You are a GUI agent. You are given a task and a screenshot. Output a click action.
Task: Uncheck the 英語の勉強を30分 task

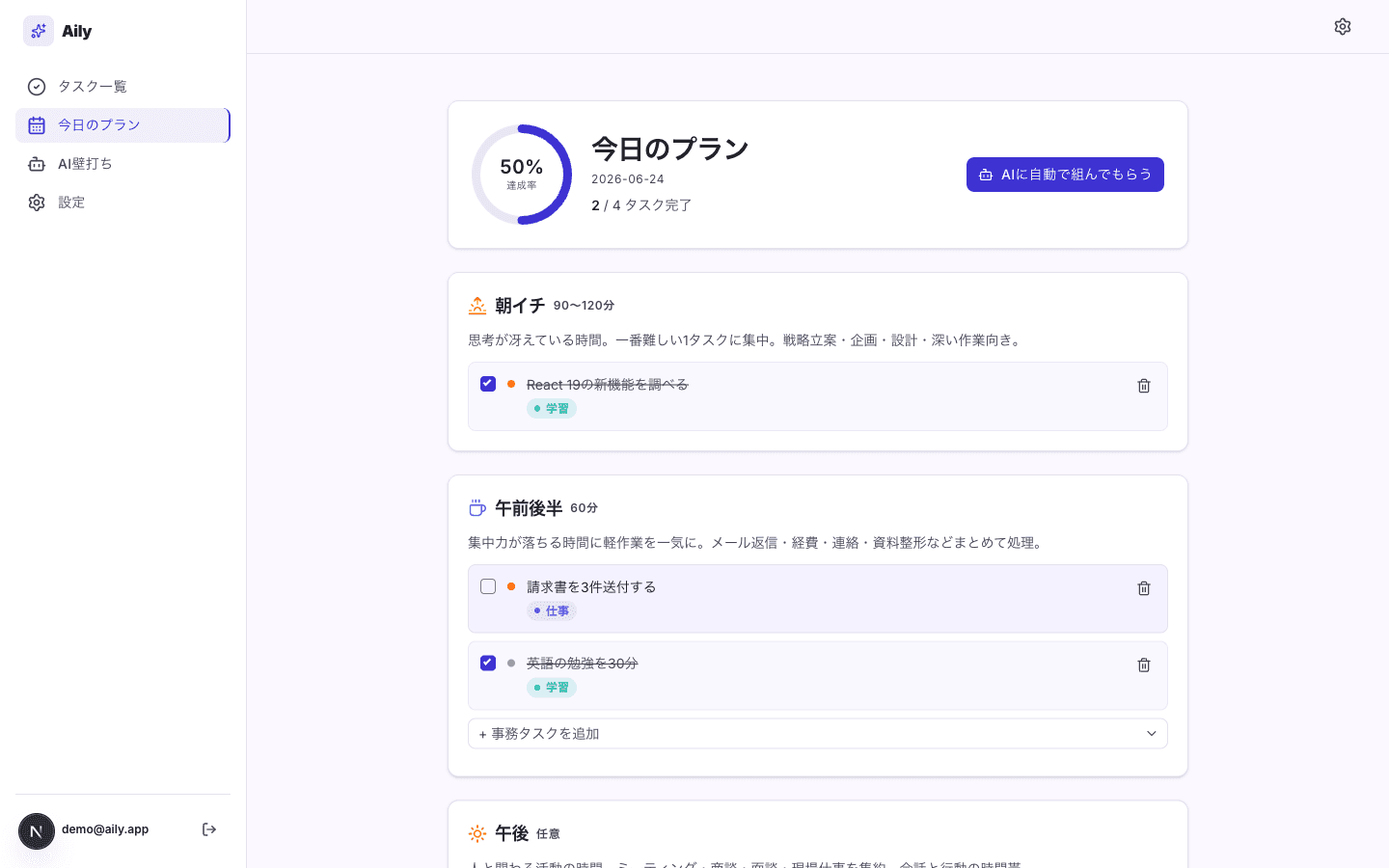[488, 663]
